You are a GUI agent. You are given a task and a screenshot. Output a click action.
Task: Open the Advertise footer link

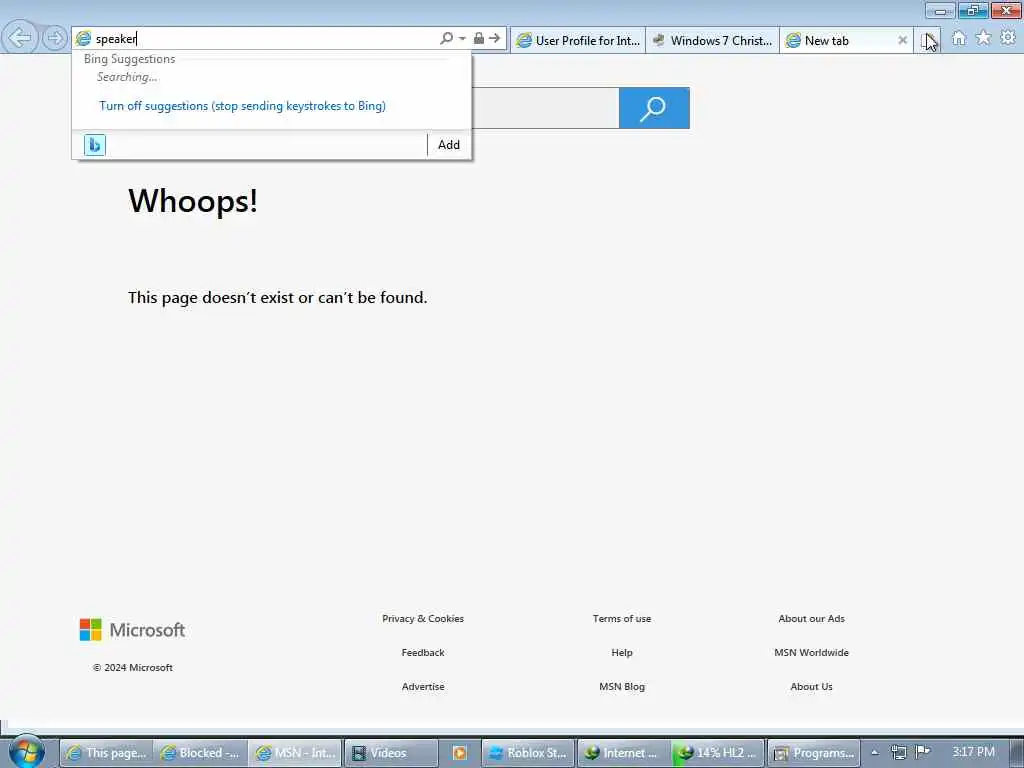[423, 686]
